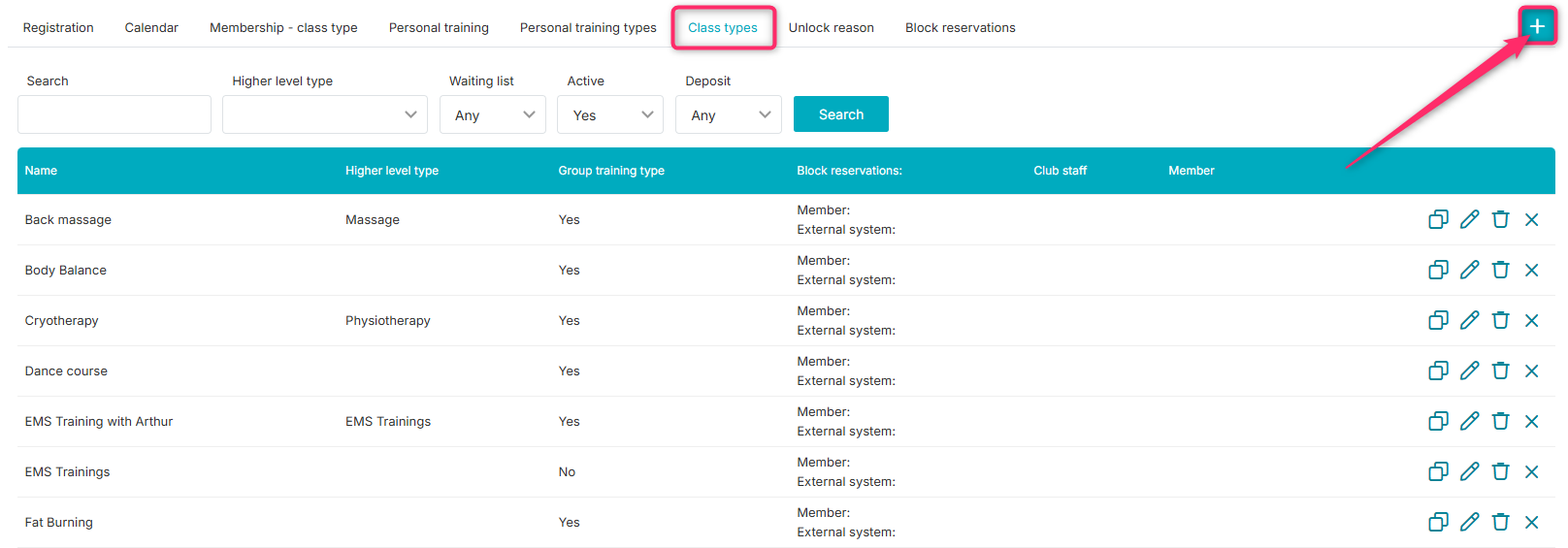The image size is (1568, 548).
Task: Open the Active filter dropdown
Action: 610,114
